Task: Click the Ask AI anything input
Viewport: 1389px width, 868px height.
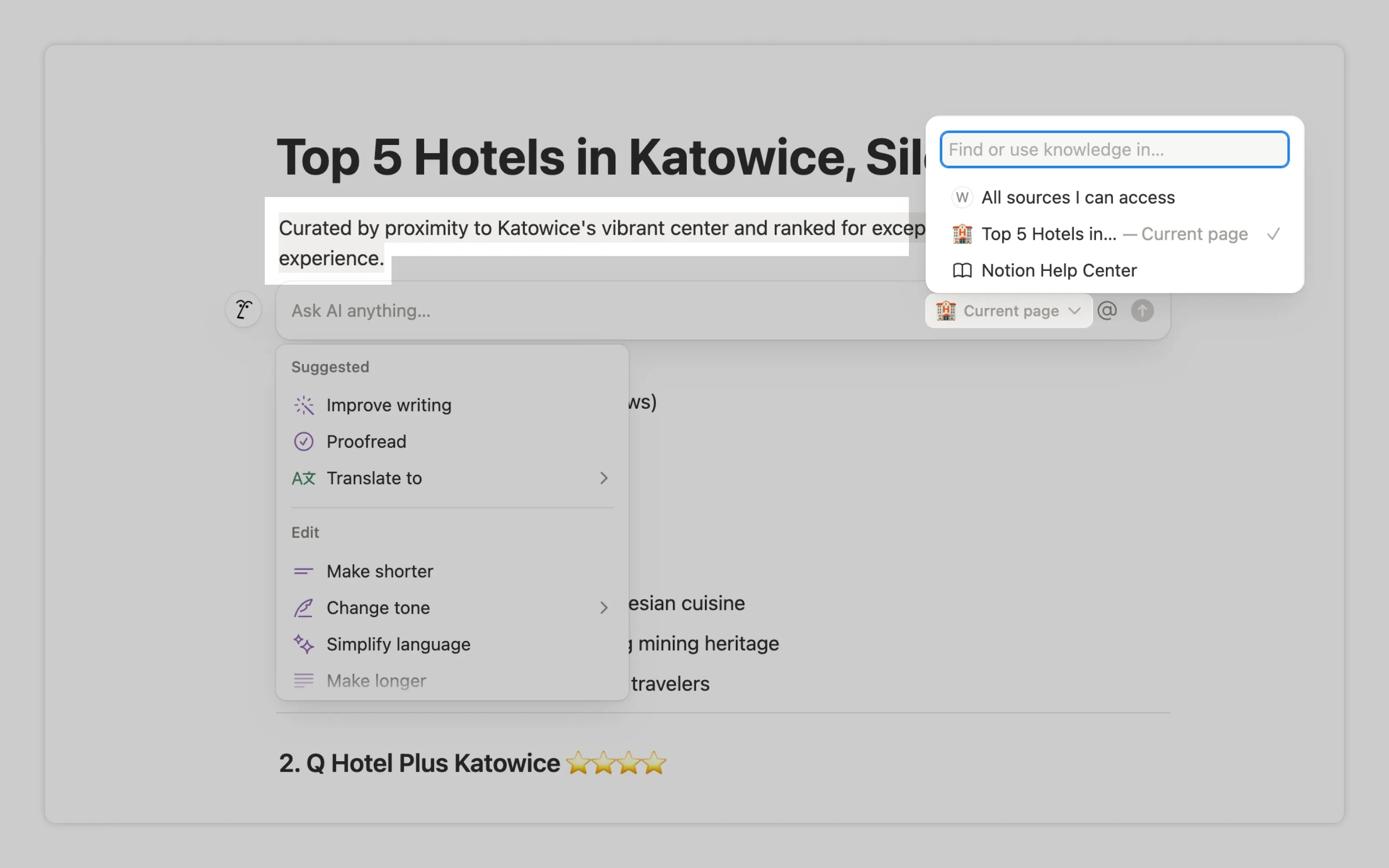Action: 597,311
